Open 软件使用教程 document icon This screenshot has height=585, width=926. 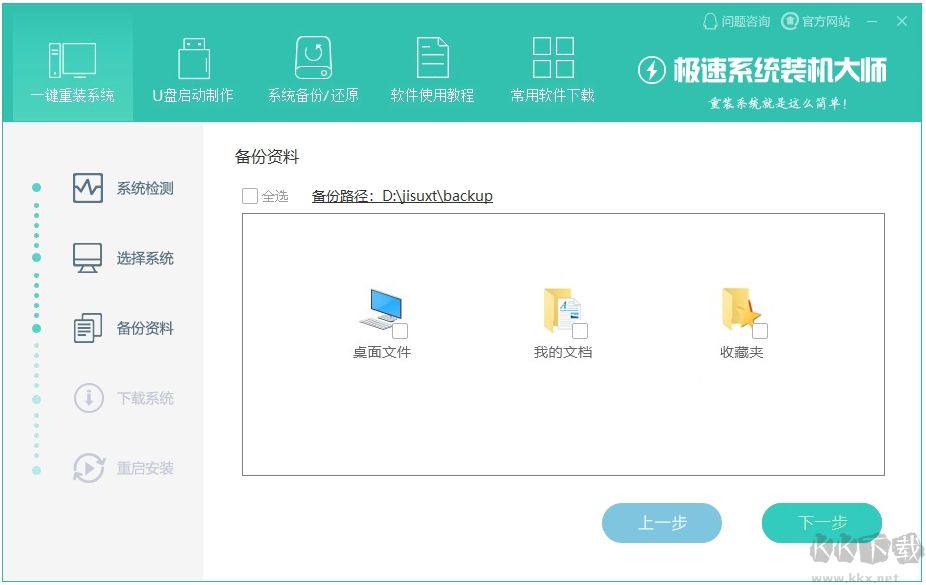click(x=432, y=59)
